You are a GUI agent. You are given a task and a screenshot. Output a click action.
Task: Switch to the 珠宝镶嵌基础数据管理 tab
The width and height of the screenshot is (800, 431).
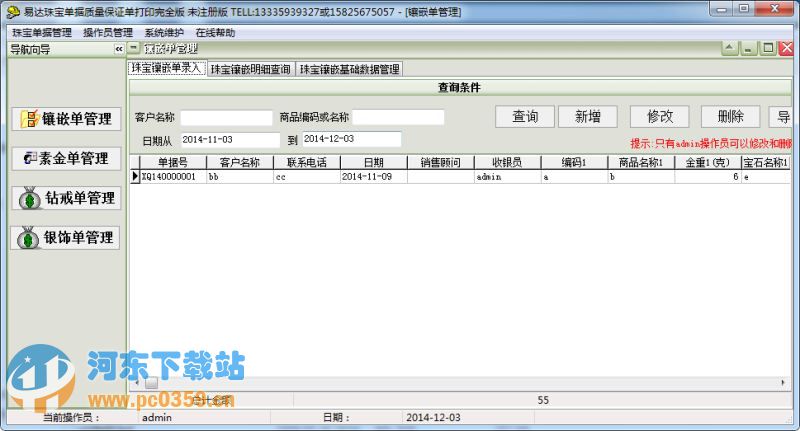pyautogui.click(x=349, y=69)
